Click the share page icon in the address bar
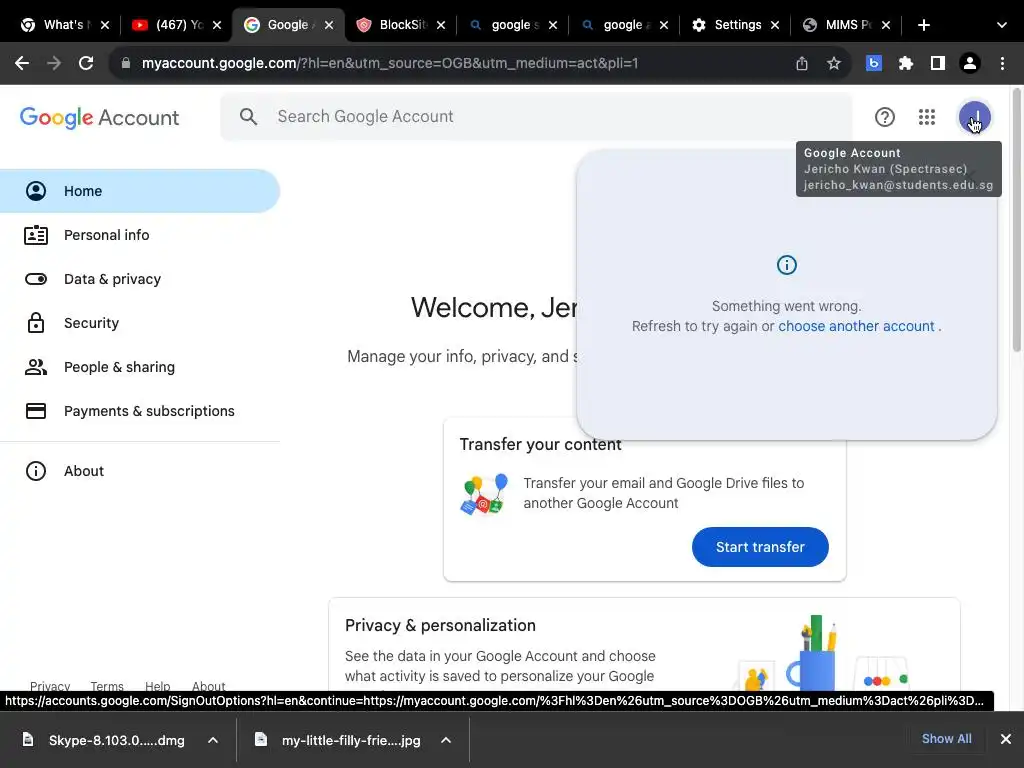1024x768 pixels. point(802,63)
